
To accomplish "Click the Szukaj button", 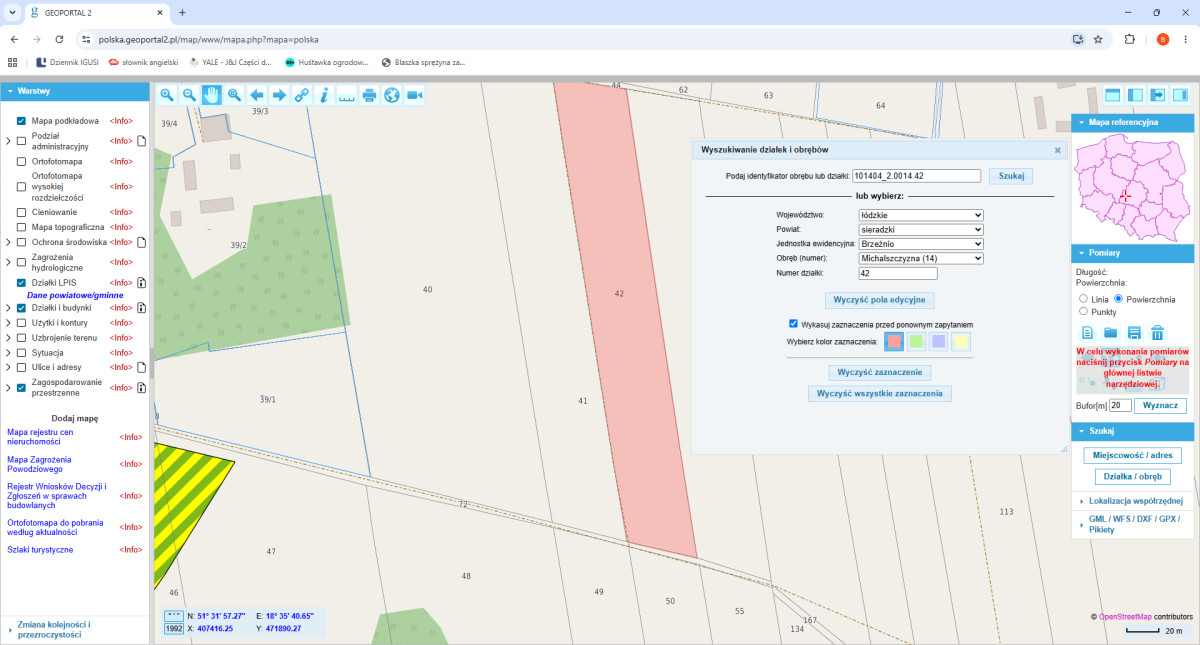I will pos(1011,176).
